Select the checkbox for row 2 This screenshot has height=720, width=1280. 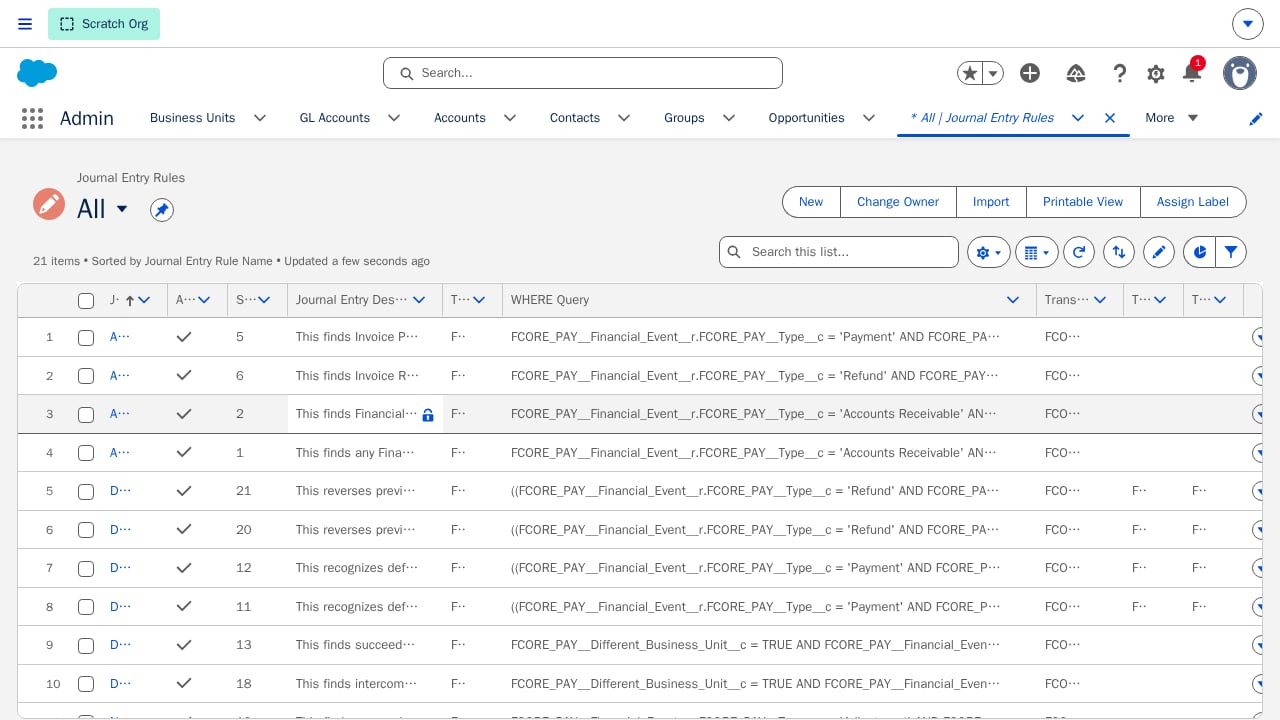(86, 376)
